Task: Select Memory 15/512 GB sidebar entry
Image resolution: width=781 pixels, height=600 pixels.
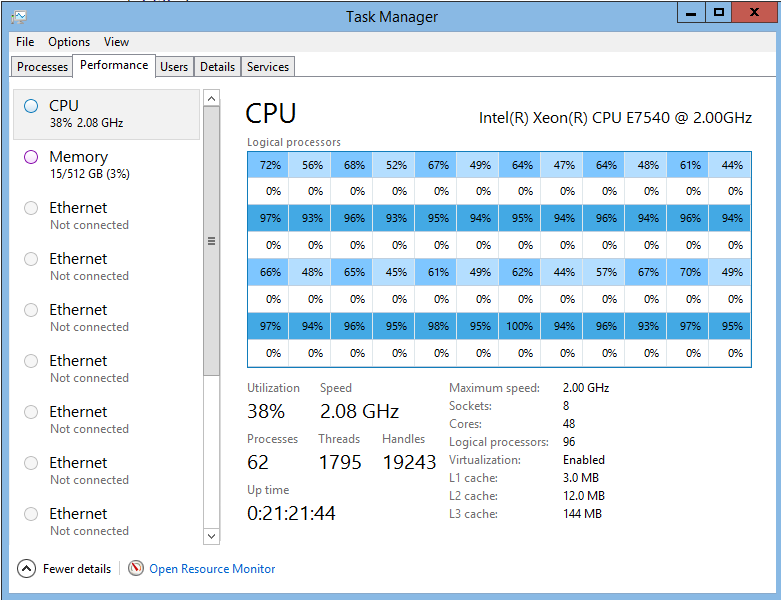Action: [x=106, y=165]
